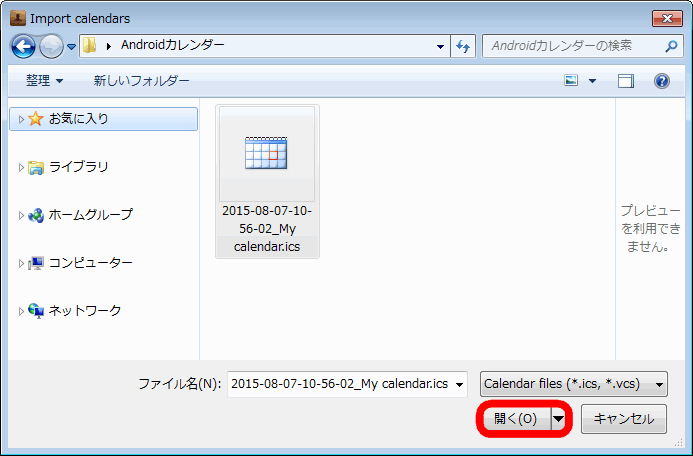Open the Calendar files type dropdown

click(574, 384)
